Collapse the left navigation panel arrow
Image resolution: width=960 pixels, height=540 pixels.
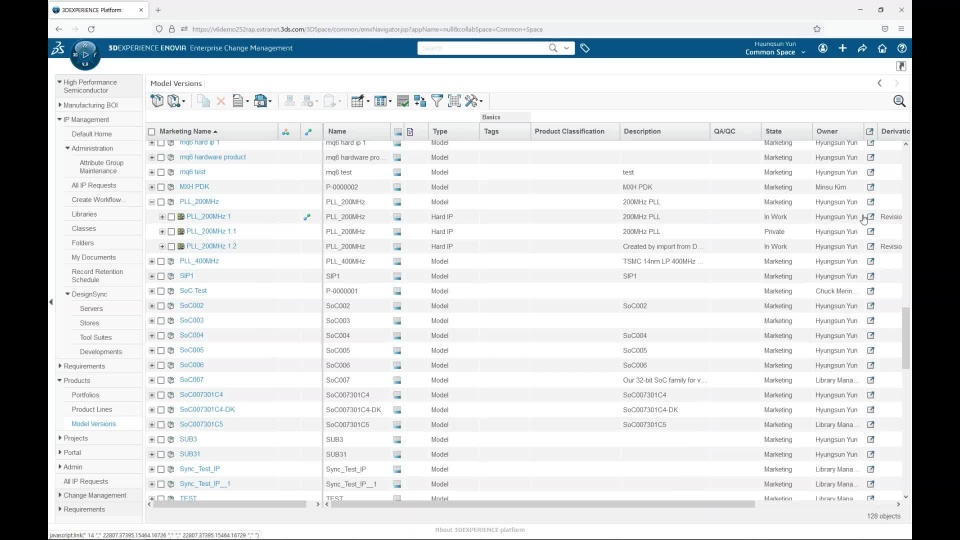[51, 302]
